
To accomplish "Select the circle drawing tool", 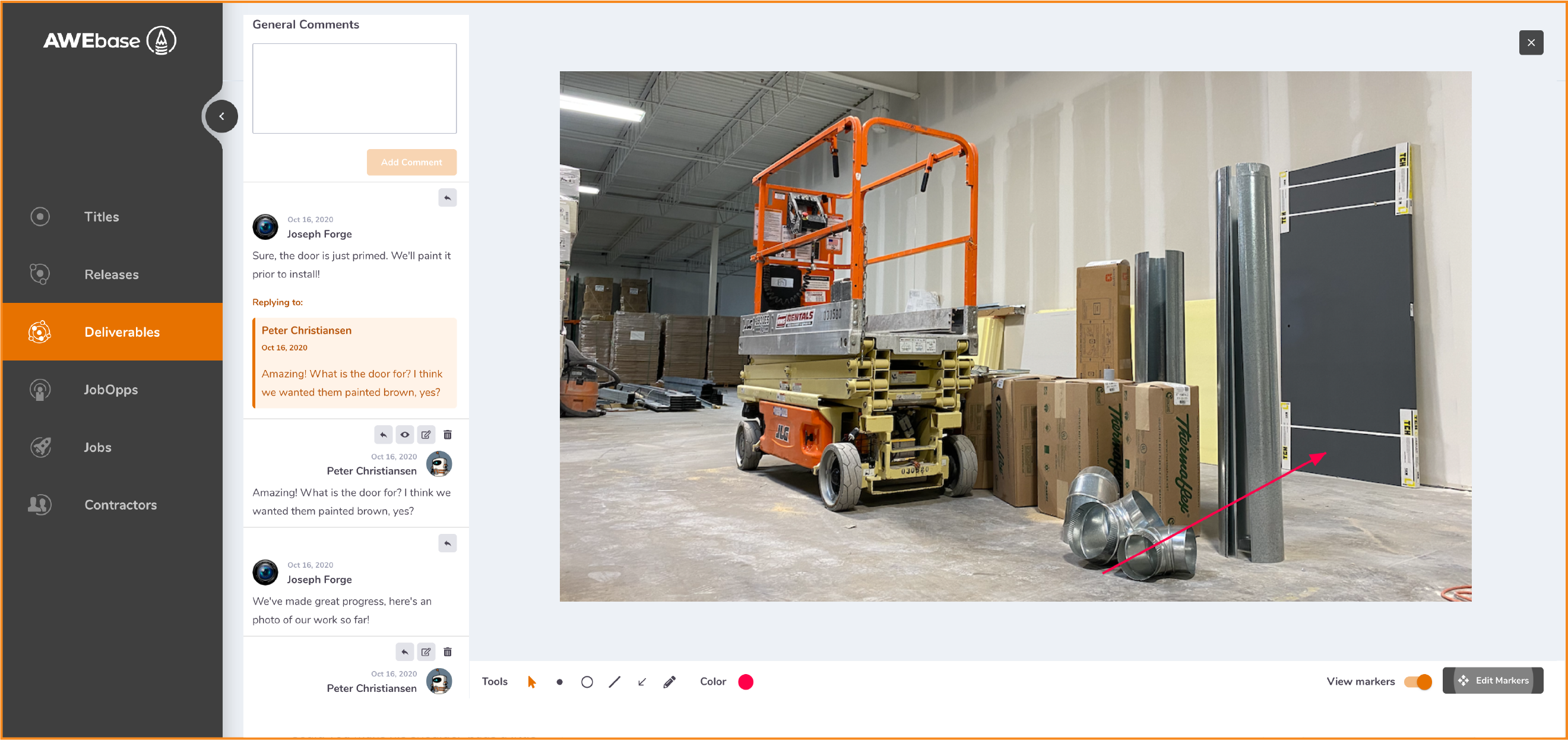I will point(587,682).
